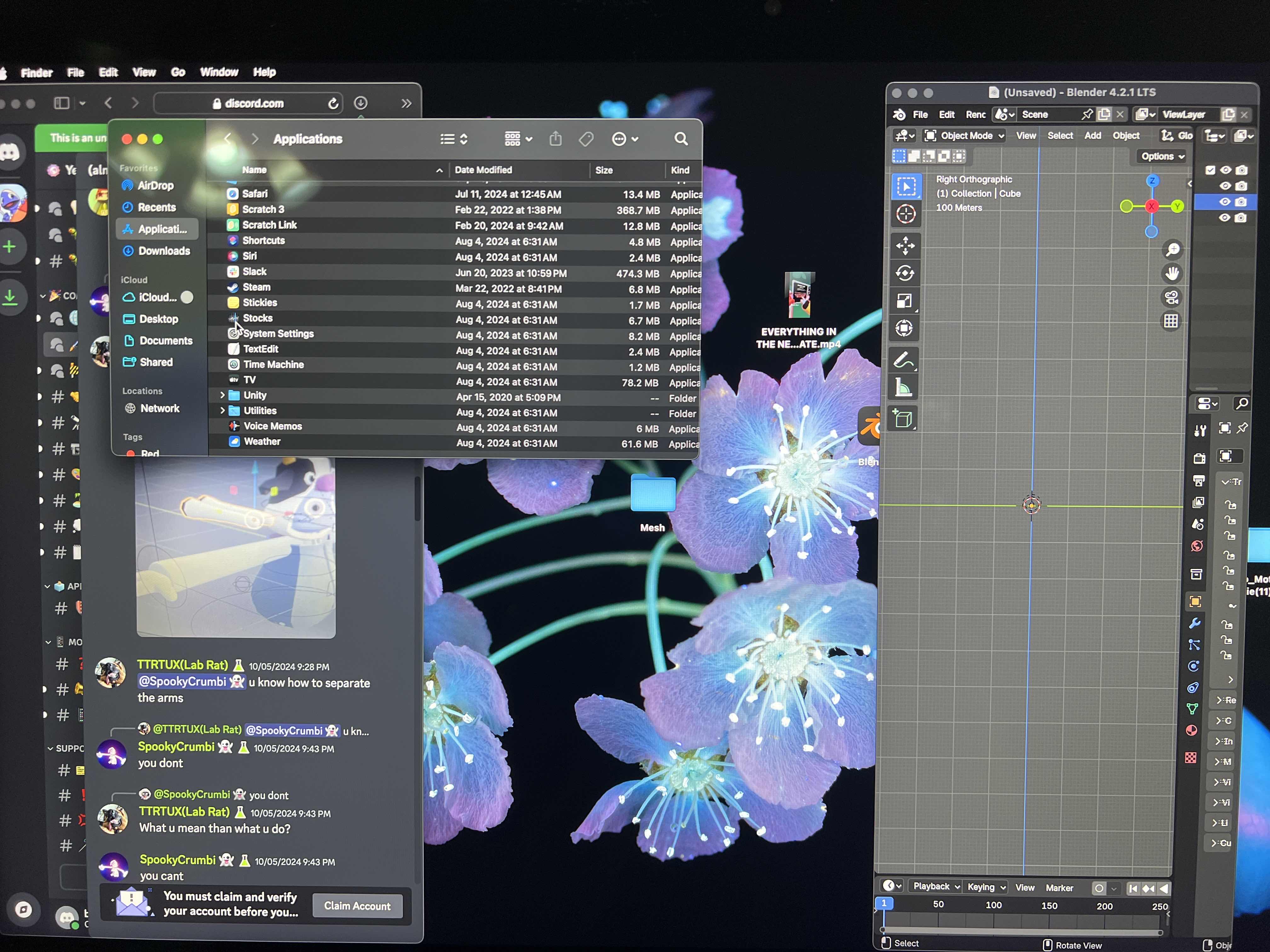Show the Safari sidebar
Image resolution: width=1270 pixels, height=952 pixels.
click(61, 103)
